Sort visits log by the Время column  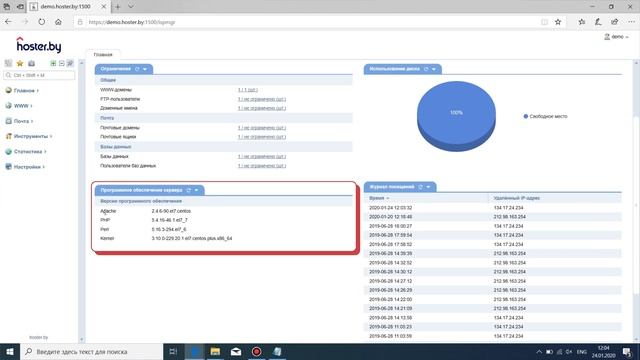379,198
